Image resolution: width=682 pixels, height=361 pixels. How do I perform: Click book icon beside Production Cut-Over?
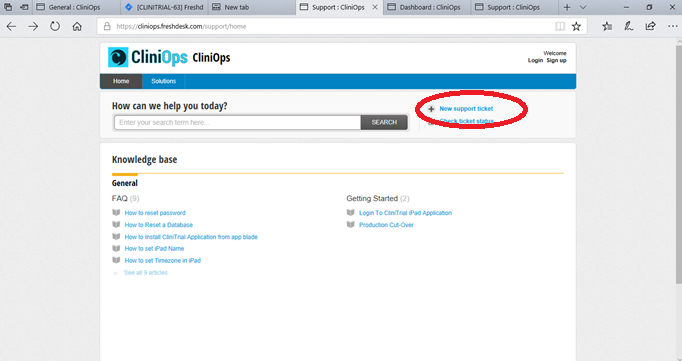point(351,225)
